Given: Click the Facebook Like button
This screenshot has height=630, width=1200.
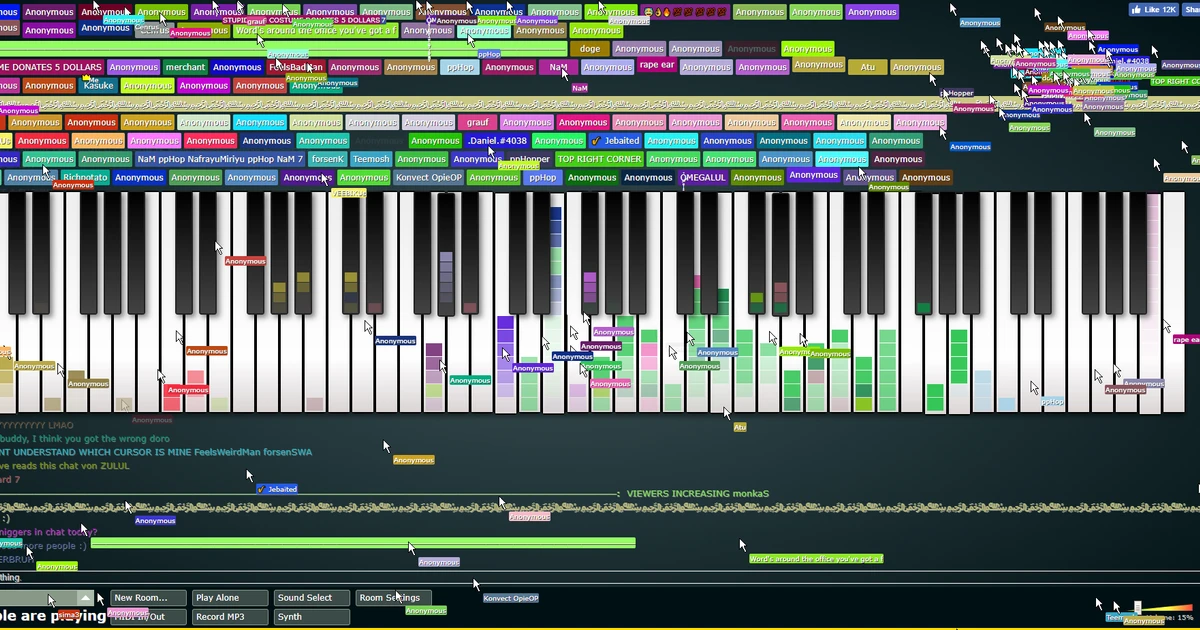Looking at the screenshot, I should [x=1152, y=8].
